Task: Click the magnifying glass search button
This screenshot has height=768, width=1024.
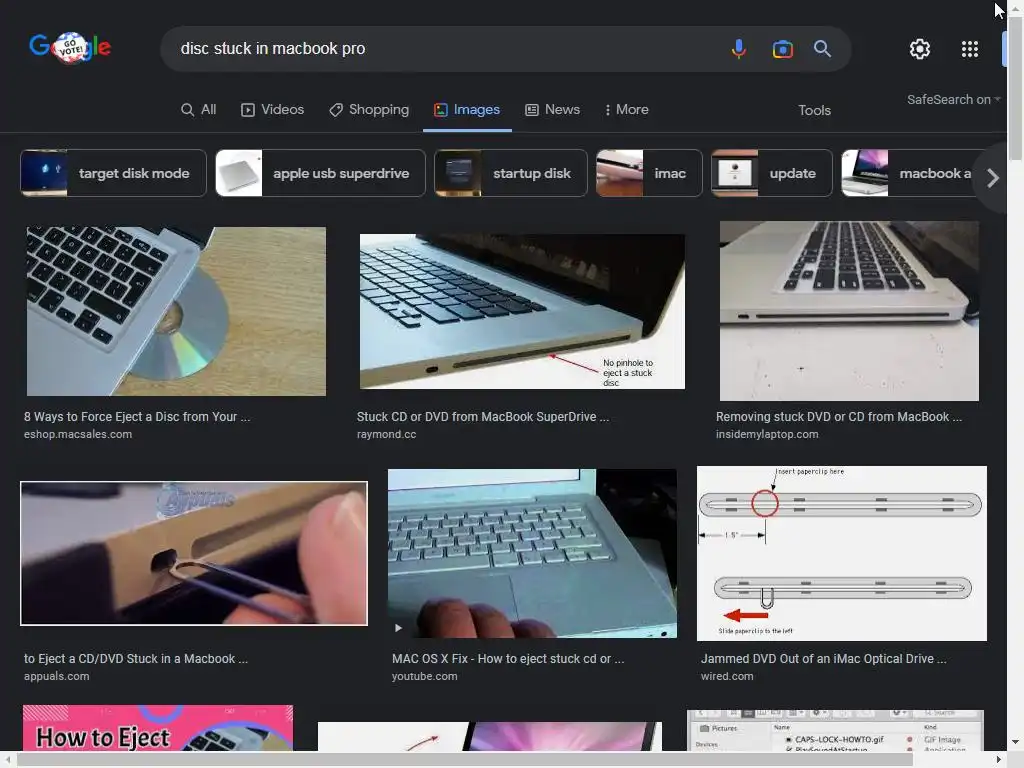Action: coord(822,48)
